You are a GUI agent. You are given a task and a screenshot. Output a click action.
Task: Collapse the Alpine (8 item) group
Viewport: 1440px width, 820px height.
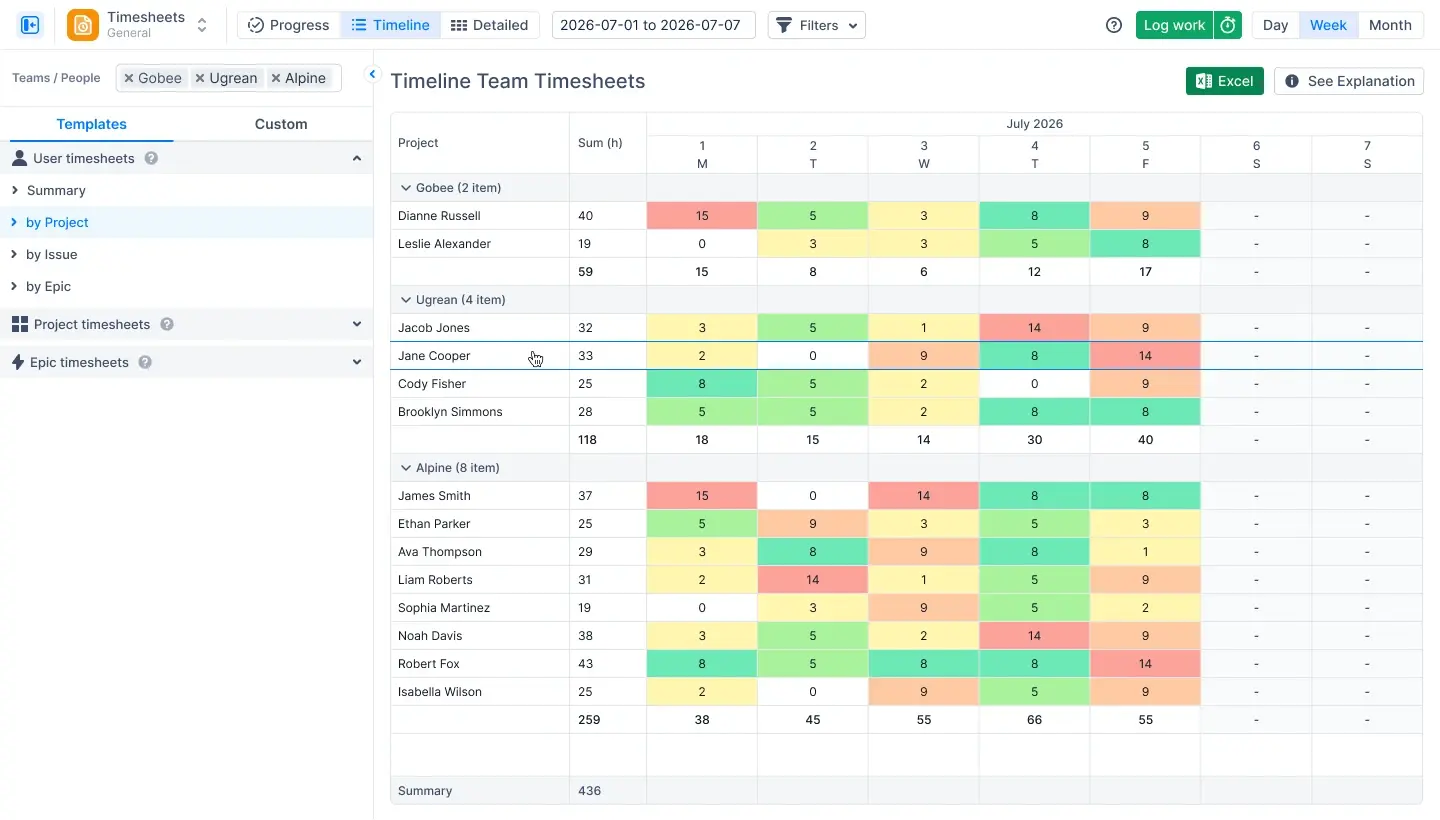coord(406,467)
